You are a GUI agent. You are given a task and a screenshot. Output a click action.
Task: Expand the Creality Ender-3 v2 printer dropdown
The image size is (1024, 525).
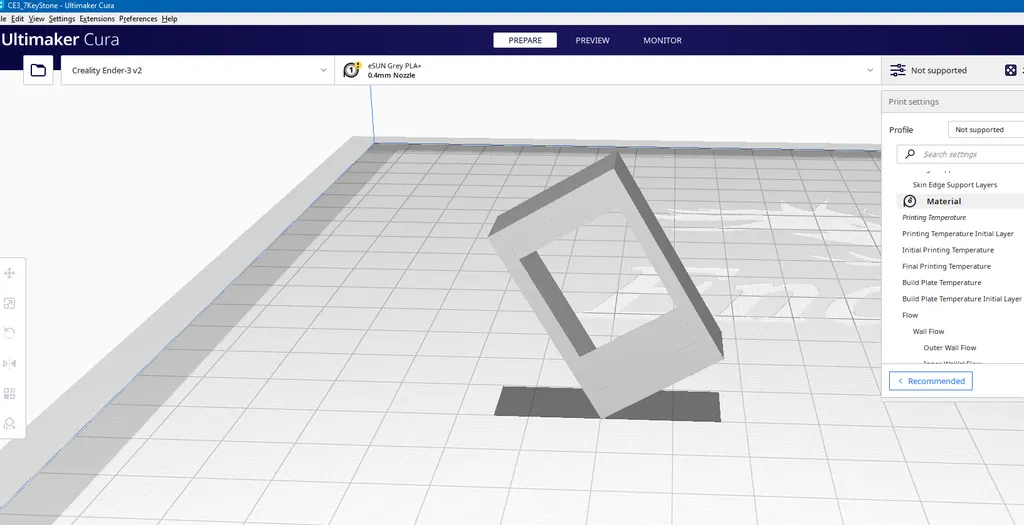198,70
